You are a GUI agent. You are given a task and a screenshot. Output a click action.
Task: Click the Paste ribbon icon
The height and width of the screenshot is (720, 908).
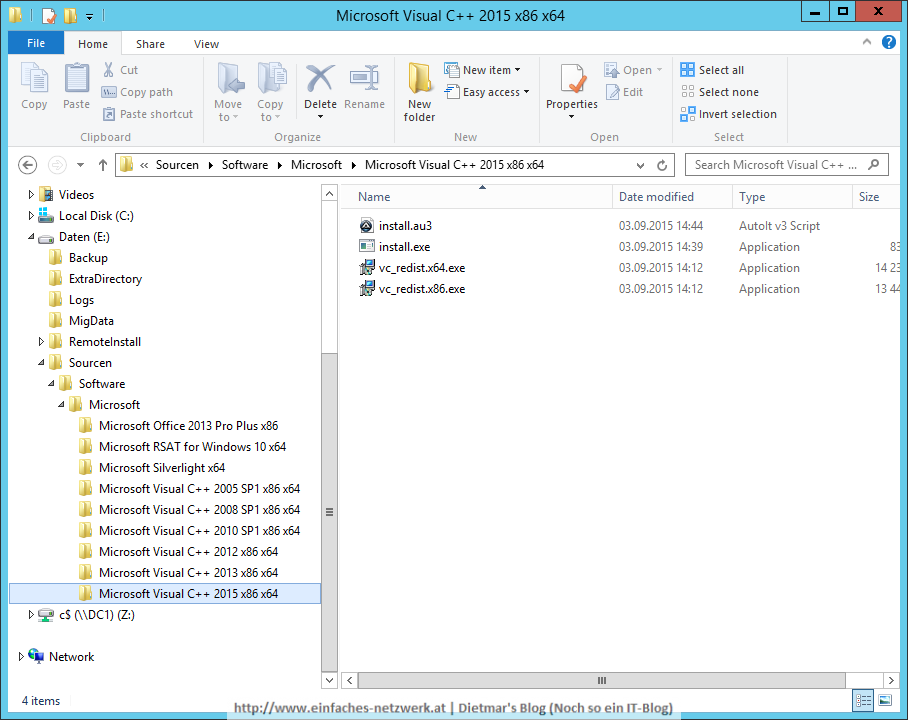(76, 86)
